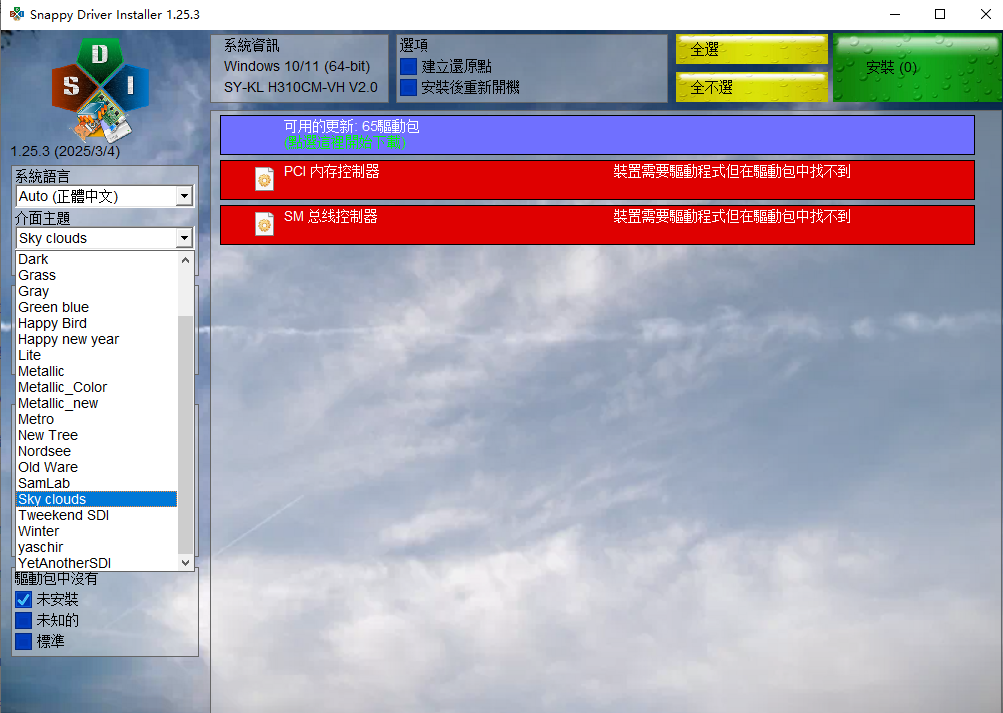Click the theme list scrollbar thumb

(x=186, y=435)
